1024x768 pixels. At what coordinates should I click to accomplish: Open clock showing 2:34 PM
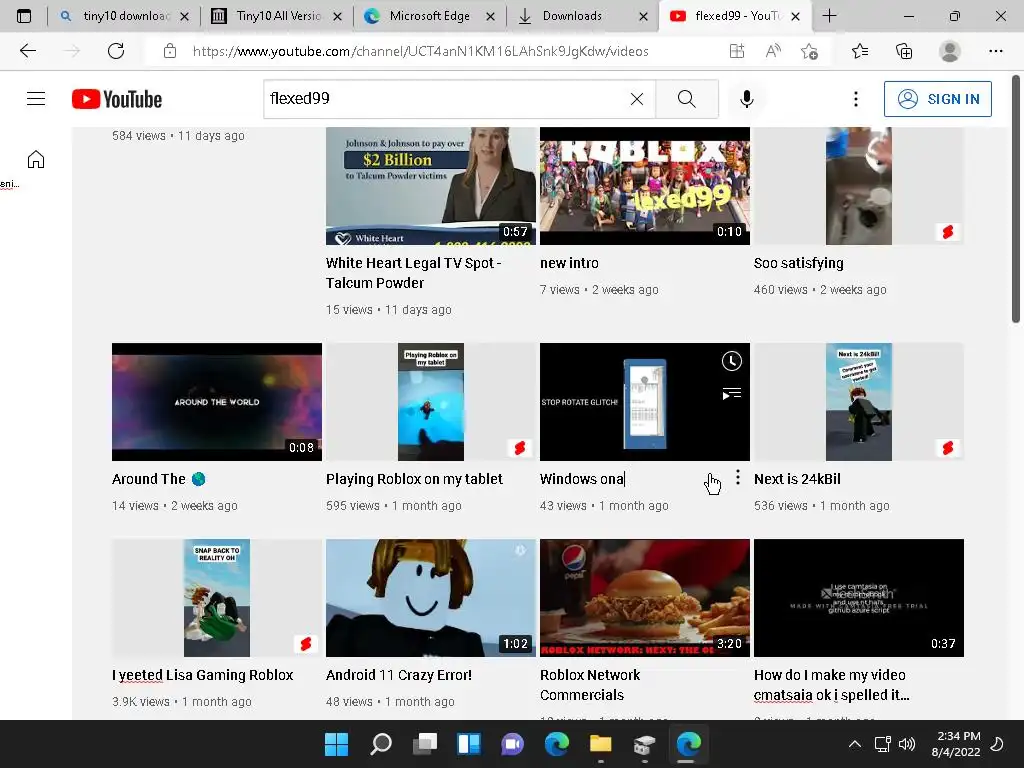point(955,744)
